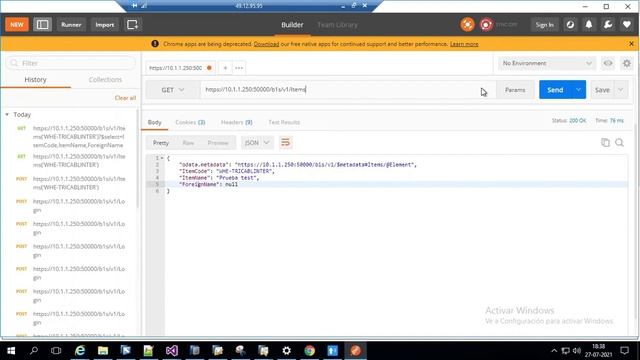Collapse the JSON object fold arrow

point(162,158)
